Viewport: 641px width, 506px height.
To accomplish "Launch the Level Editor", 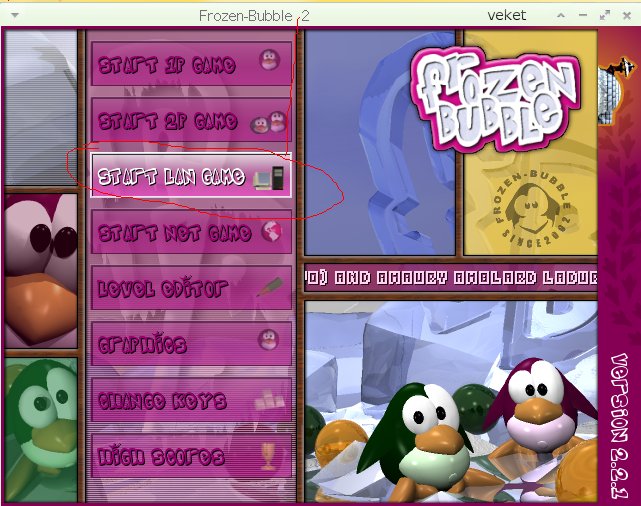I will [191, 288].
